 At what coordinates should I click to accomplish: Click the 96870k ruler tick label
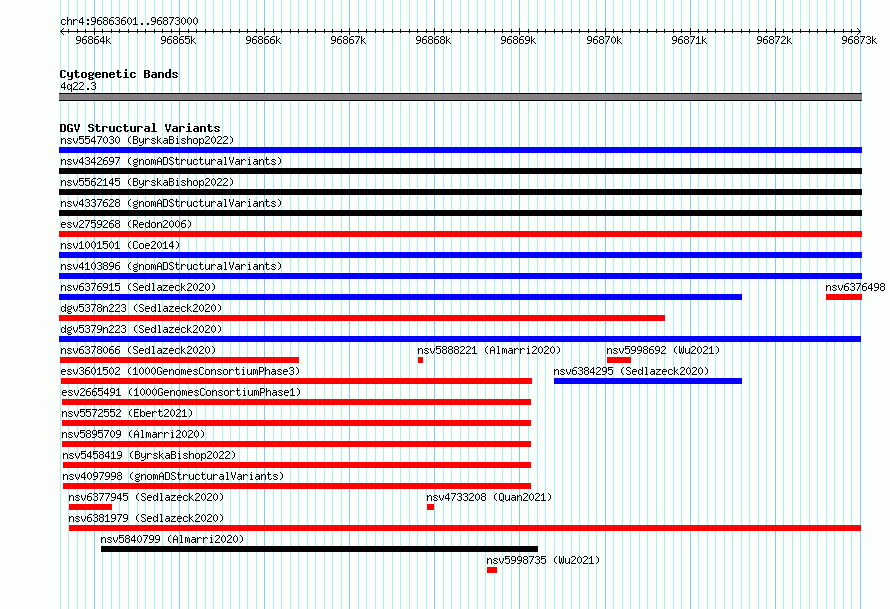604,40
